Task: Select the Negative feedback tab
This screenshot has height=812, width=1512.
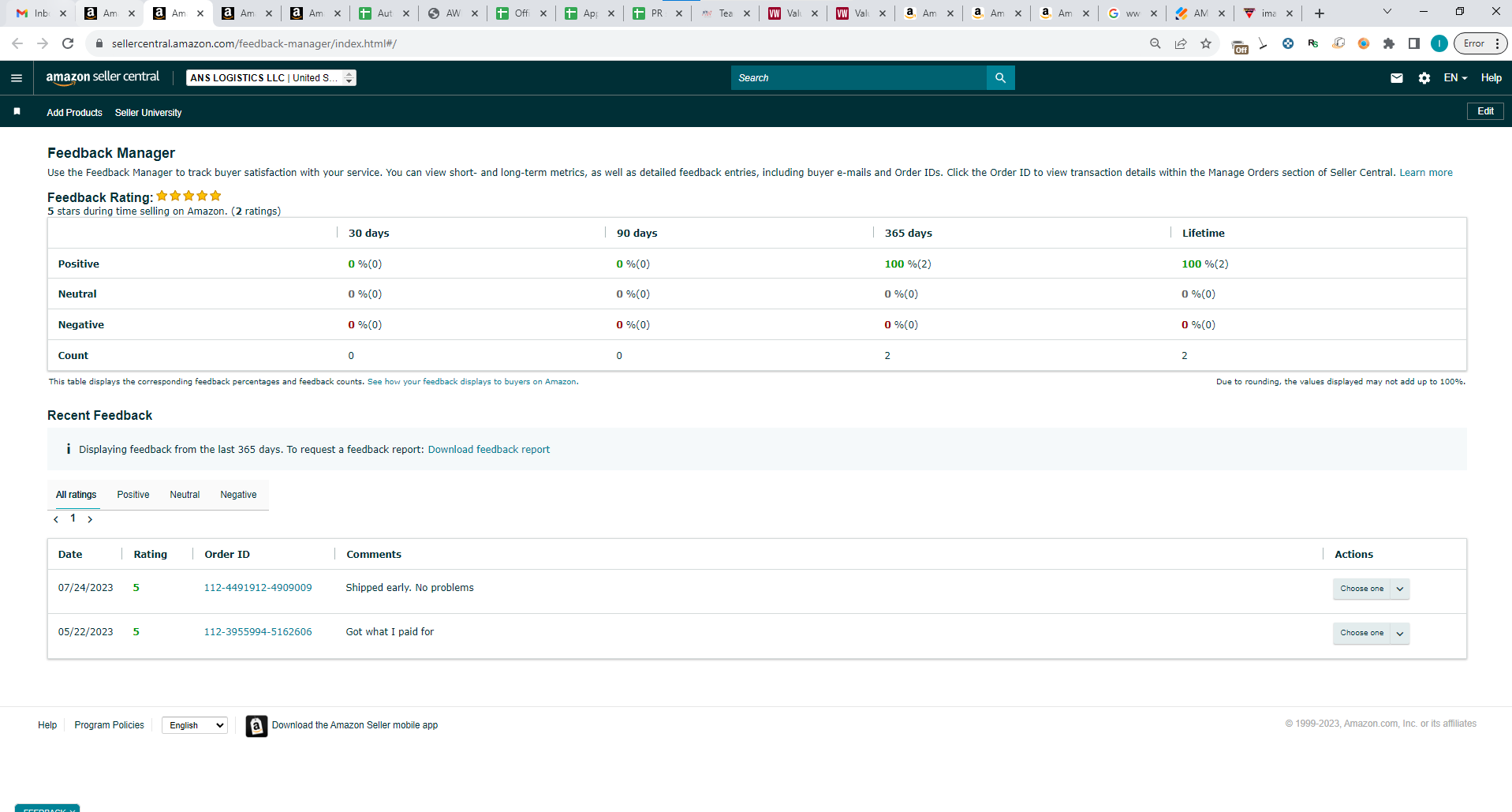Action: (238, 495)
